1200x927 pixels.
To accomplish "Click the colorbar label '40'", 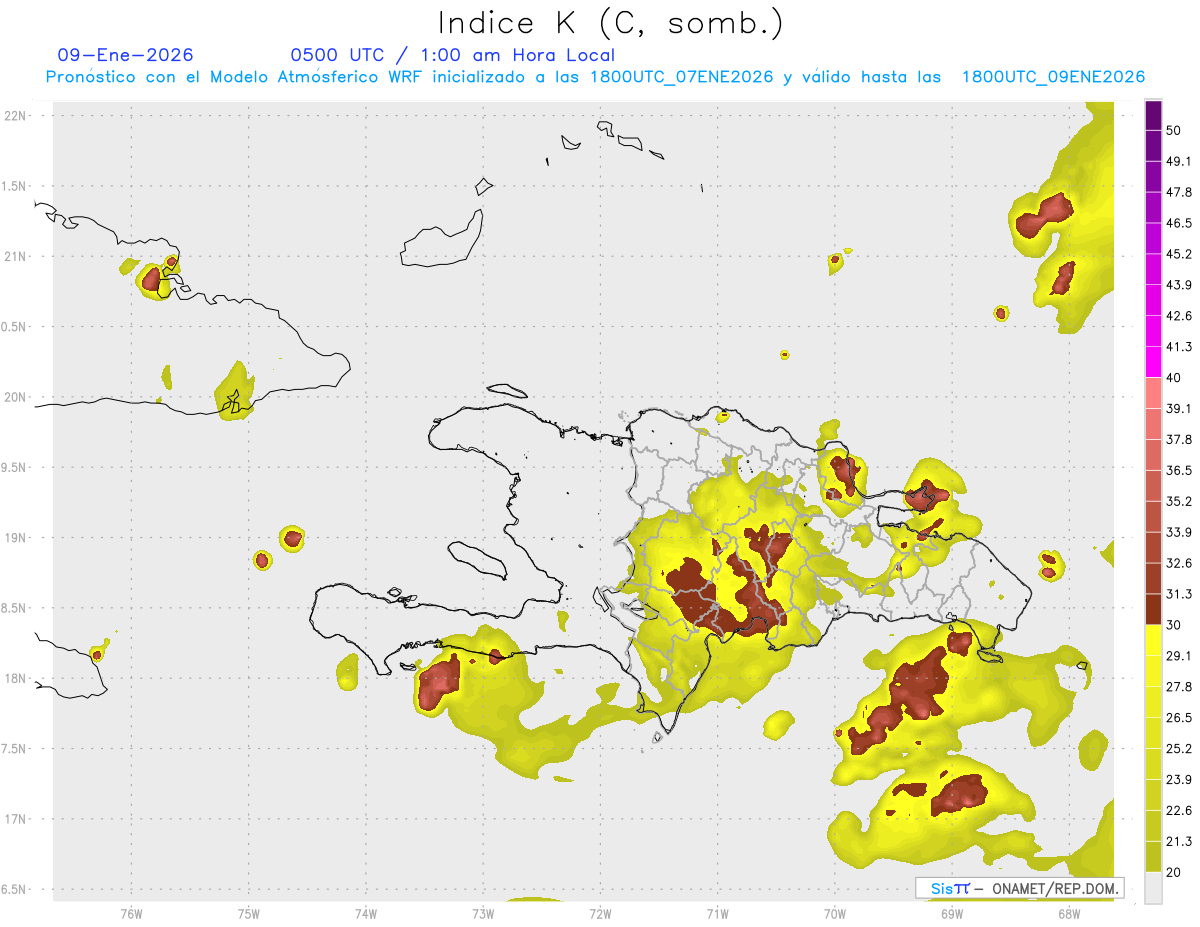I will point(1174,378).
